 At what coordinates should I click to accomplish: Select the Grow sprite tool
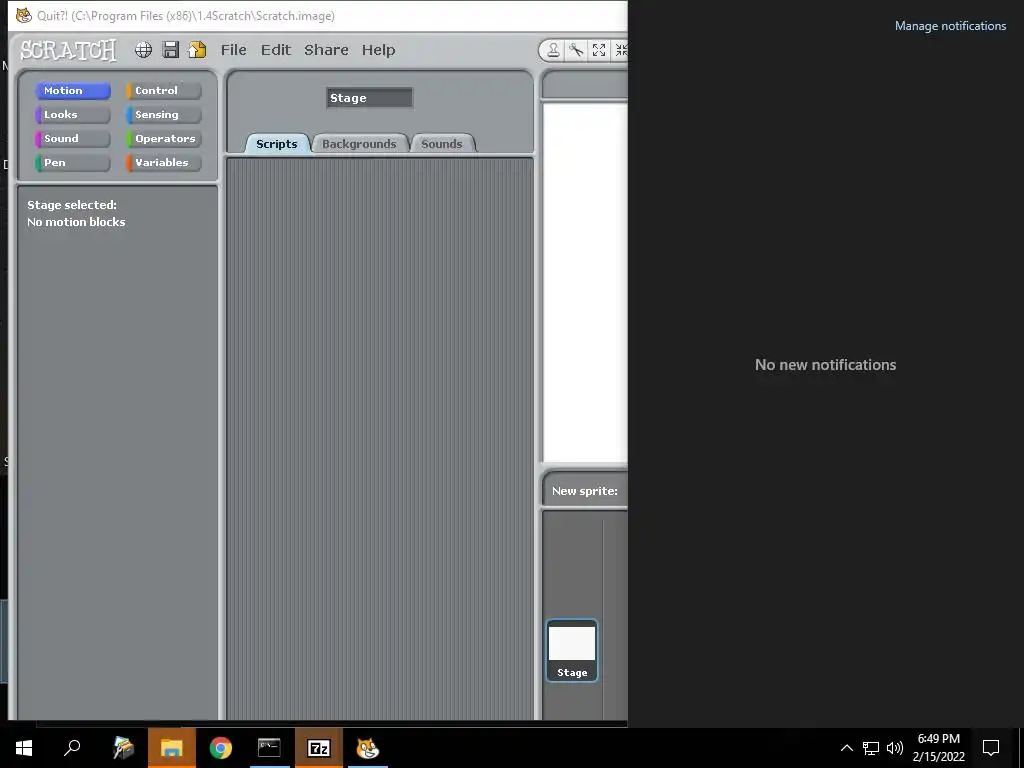tap(599, 50)
